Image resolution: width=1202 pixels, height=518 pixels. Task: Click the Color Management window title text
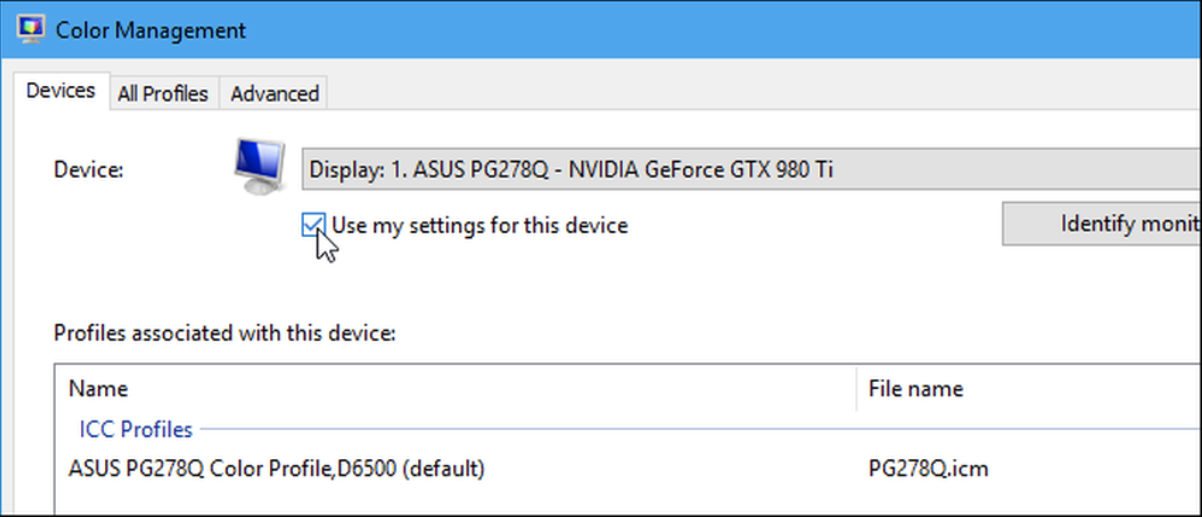(x=151, y=30)
